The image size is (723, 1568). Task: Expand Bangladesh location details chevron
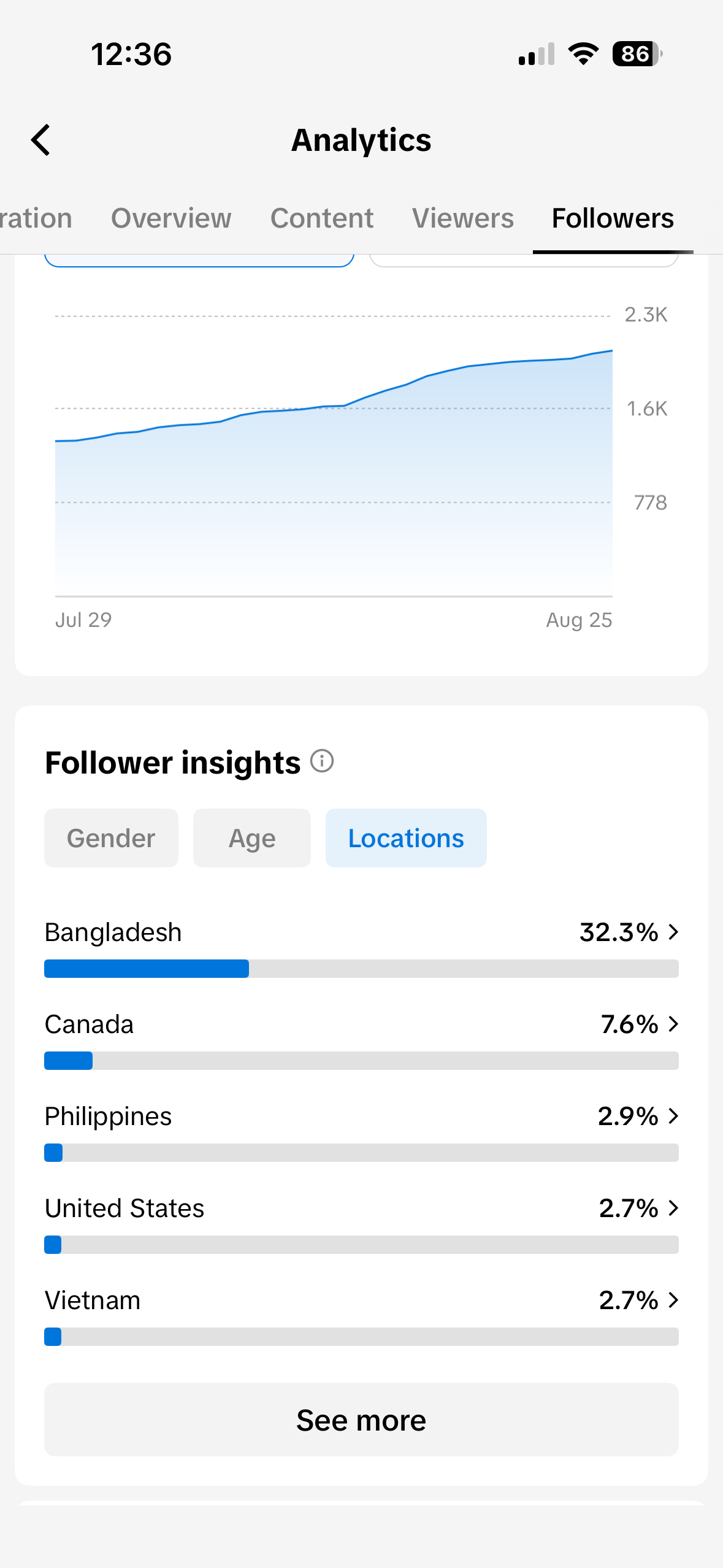pos(674,932)
